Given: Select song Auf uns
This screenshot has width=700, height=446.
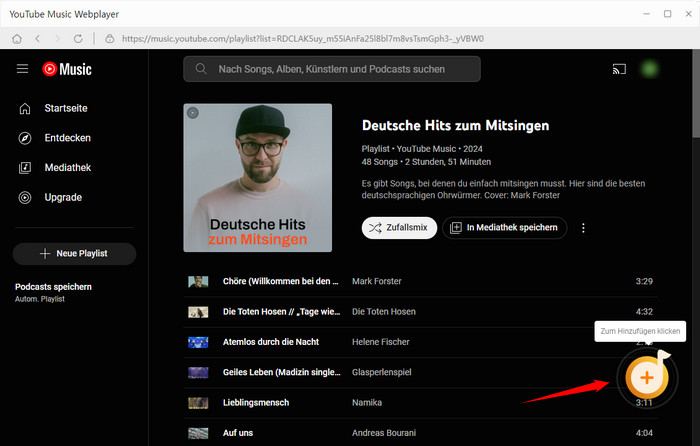Looking at the screenshot, I should pos(238,433).
